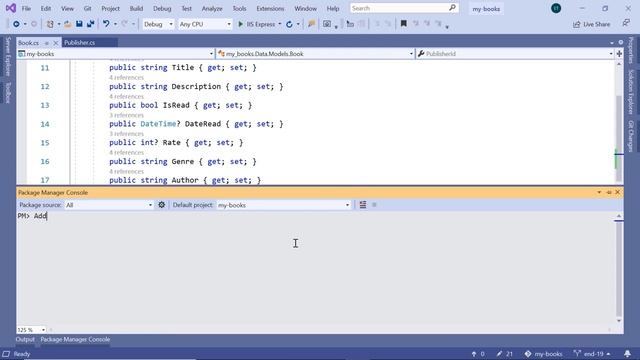Open the Server Explorer side tab
Screen dimensions: 640x360
tap(8, 57)
